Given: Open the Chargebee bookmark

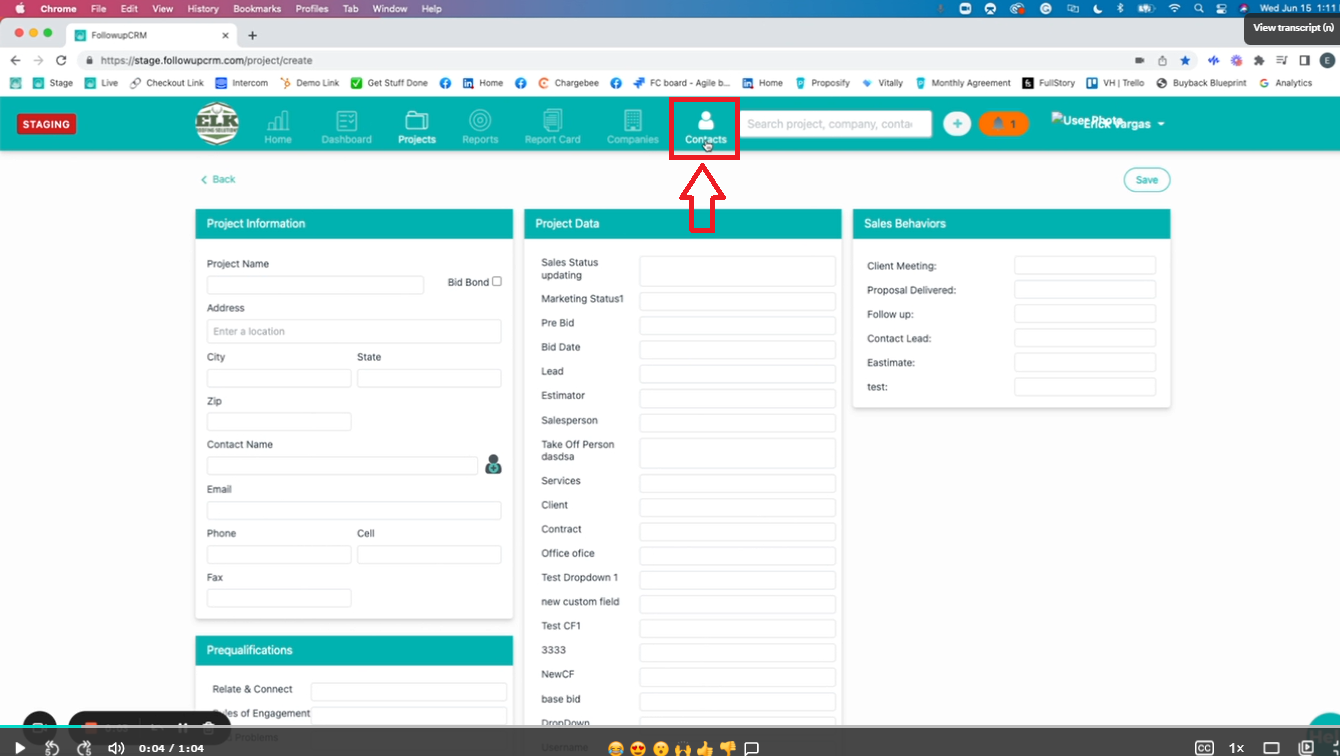Looking at the screenshot, I should tap(569, 83).
